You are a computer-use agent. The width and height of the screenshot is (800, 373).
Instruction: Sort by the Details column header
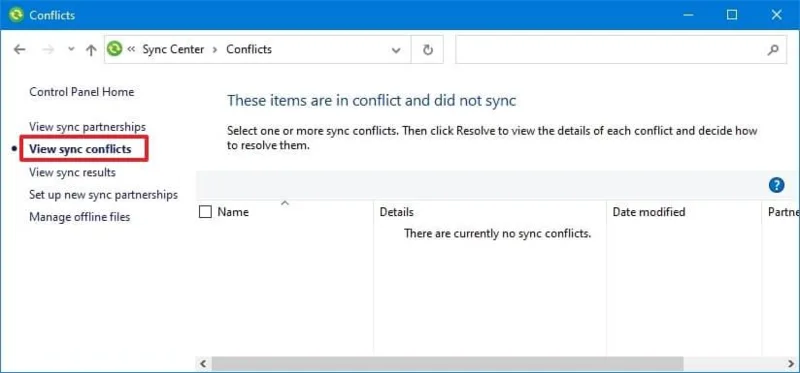click(396, 212)
